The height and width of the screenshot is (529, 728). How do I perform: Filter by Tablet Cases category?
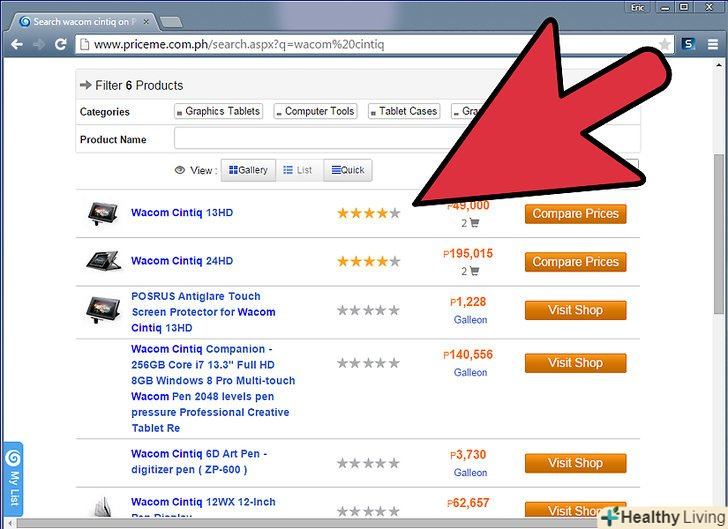pos(404,111)
